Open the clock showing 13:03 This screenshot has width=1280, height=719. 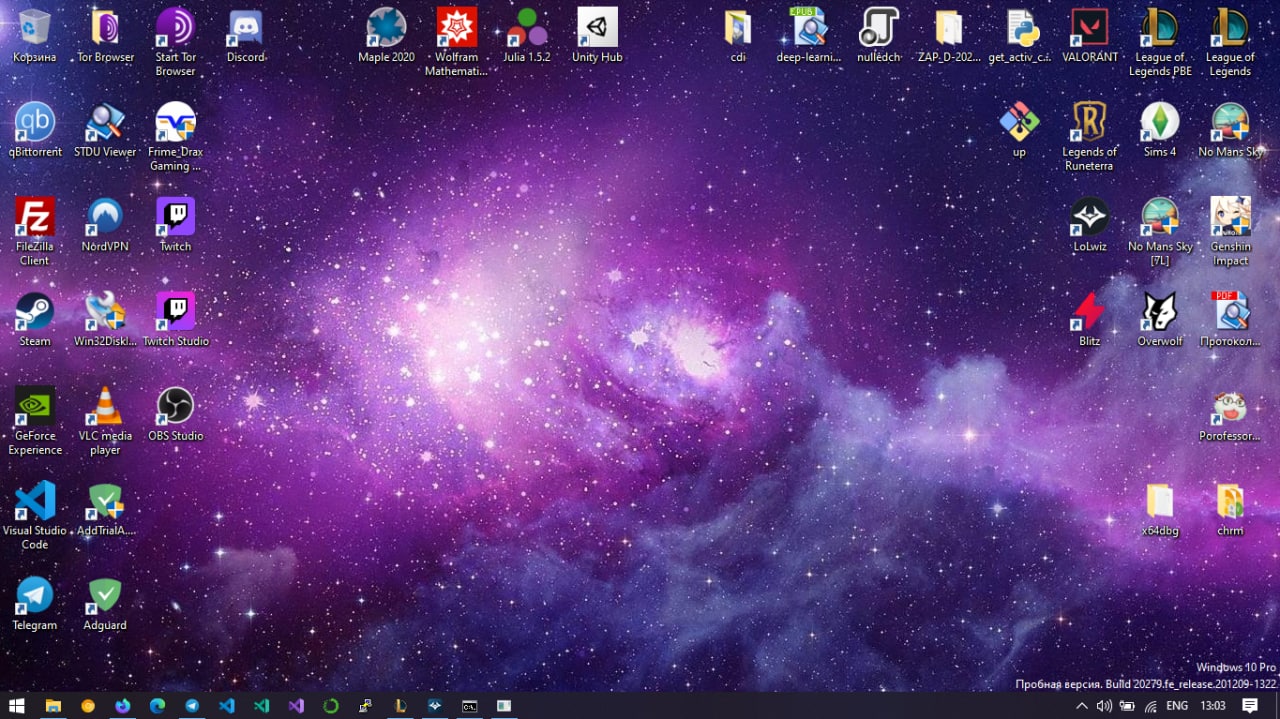pos(1213,706)
